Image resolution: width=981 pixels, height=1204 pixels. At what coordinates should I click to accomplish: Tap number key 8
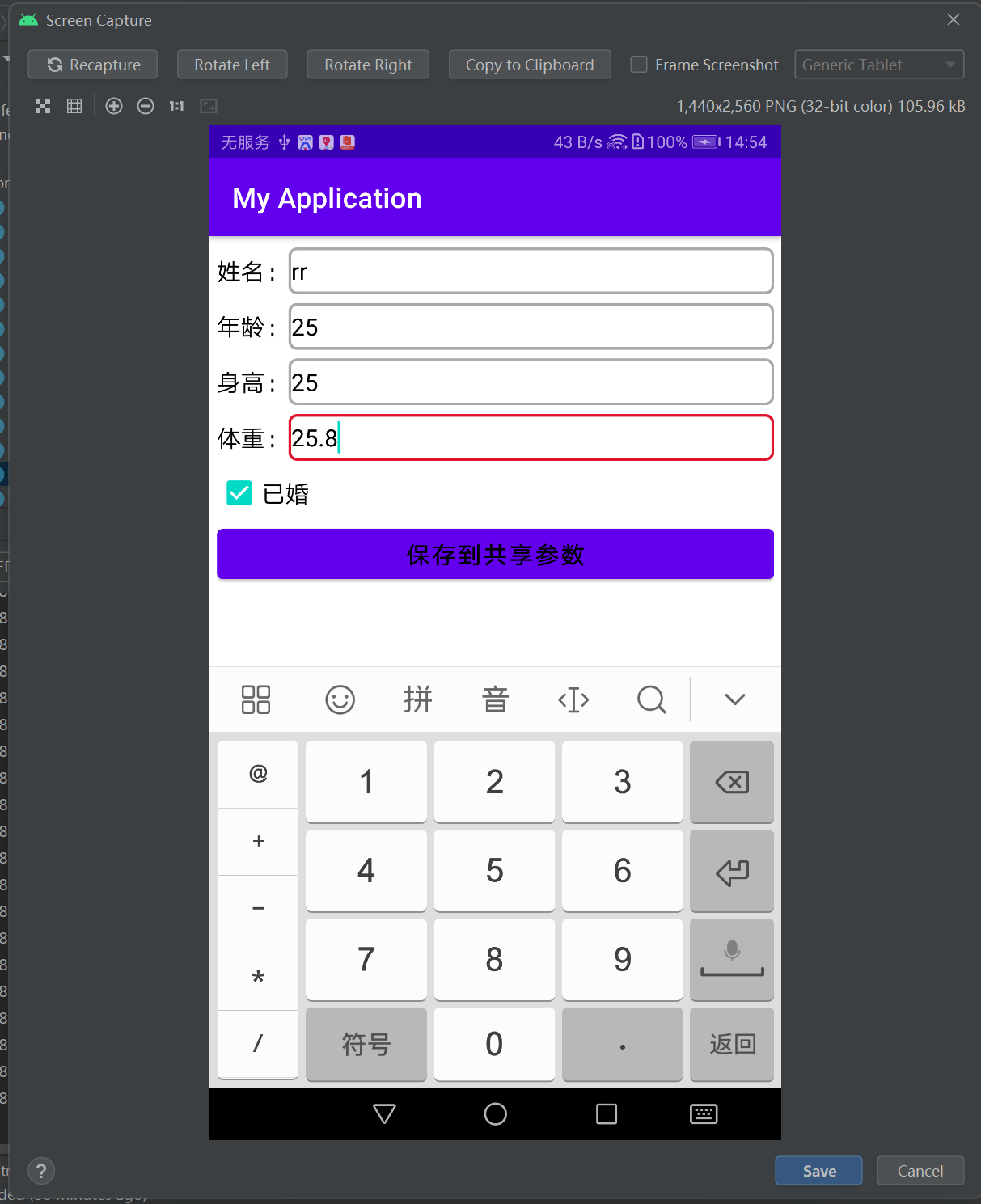pyautogui.click(x=494, y=960)
